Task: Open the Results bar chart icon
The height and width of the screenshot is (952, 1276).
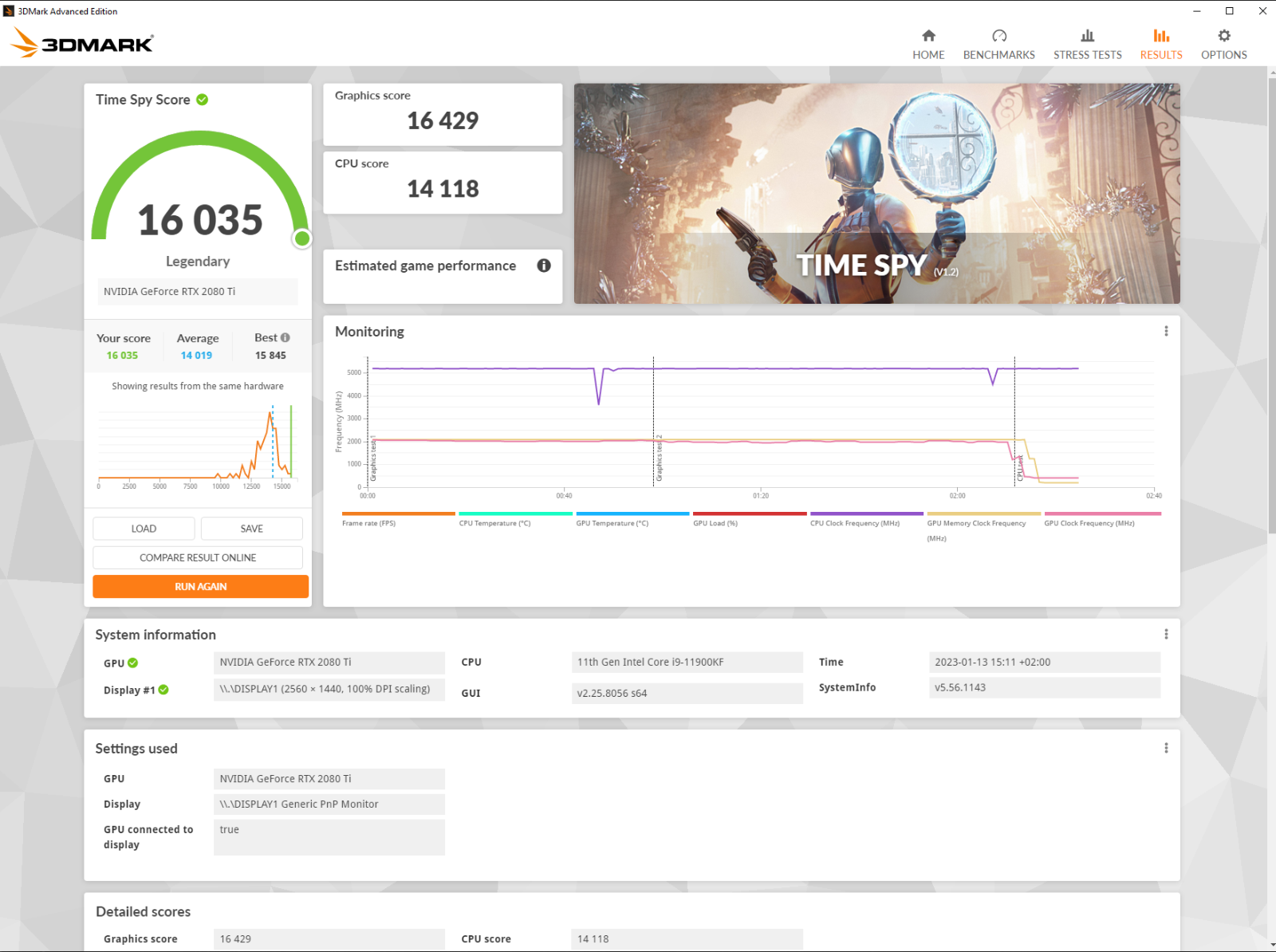Action: click(1161, 36)
